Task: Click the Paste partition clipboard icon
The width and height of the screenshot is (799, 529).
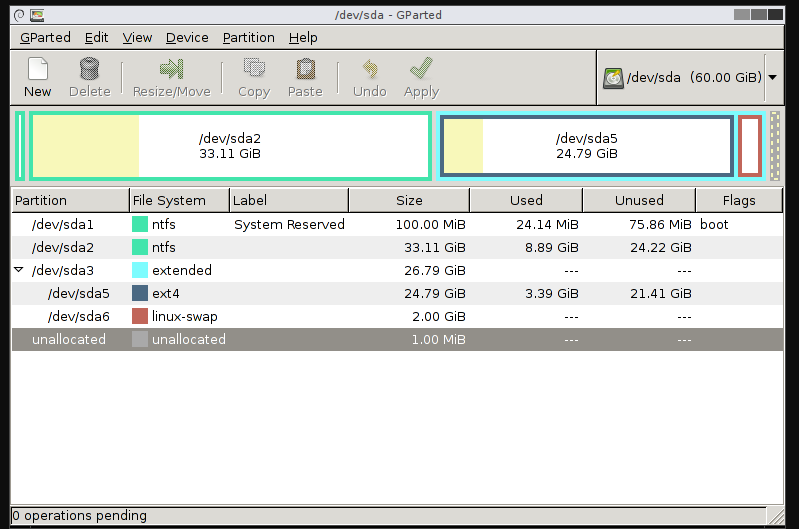Action: pos(306,69)
